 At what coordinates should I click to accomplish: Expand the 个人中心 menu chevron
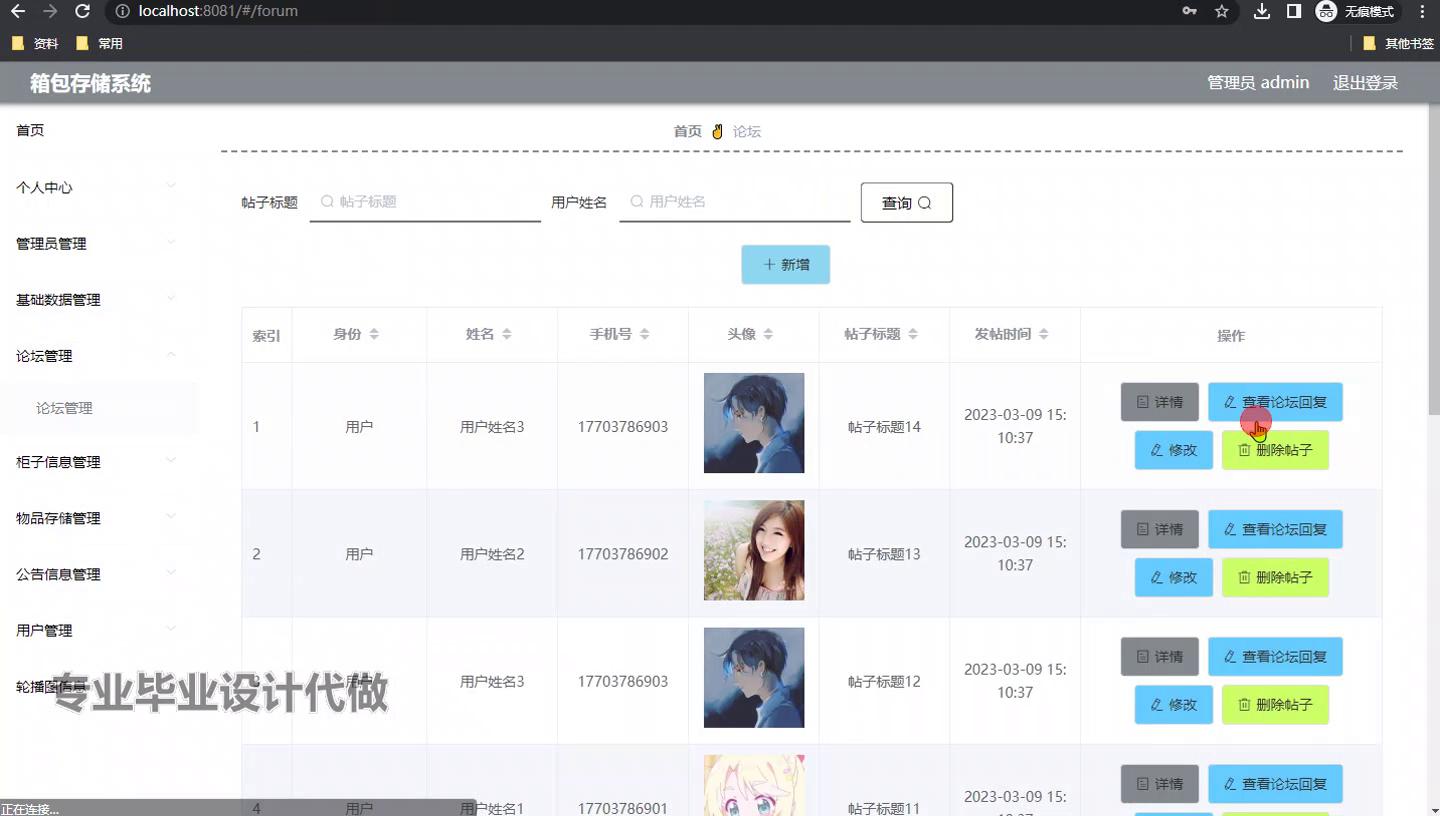point(171,186)
